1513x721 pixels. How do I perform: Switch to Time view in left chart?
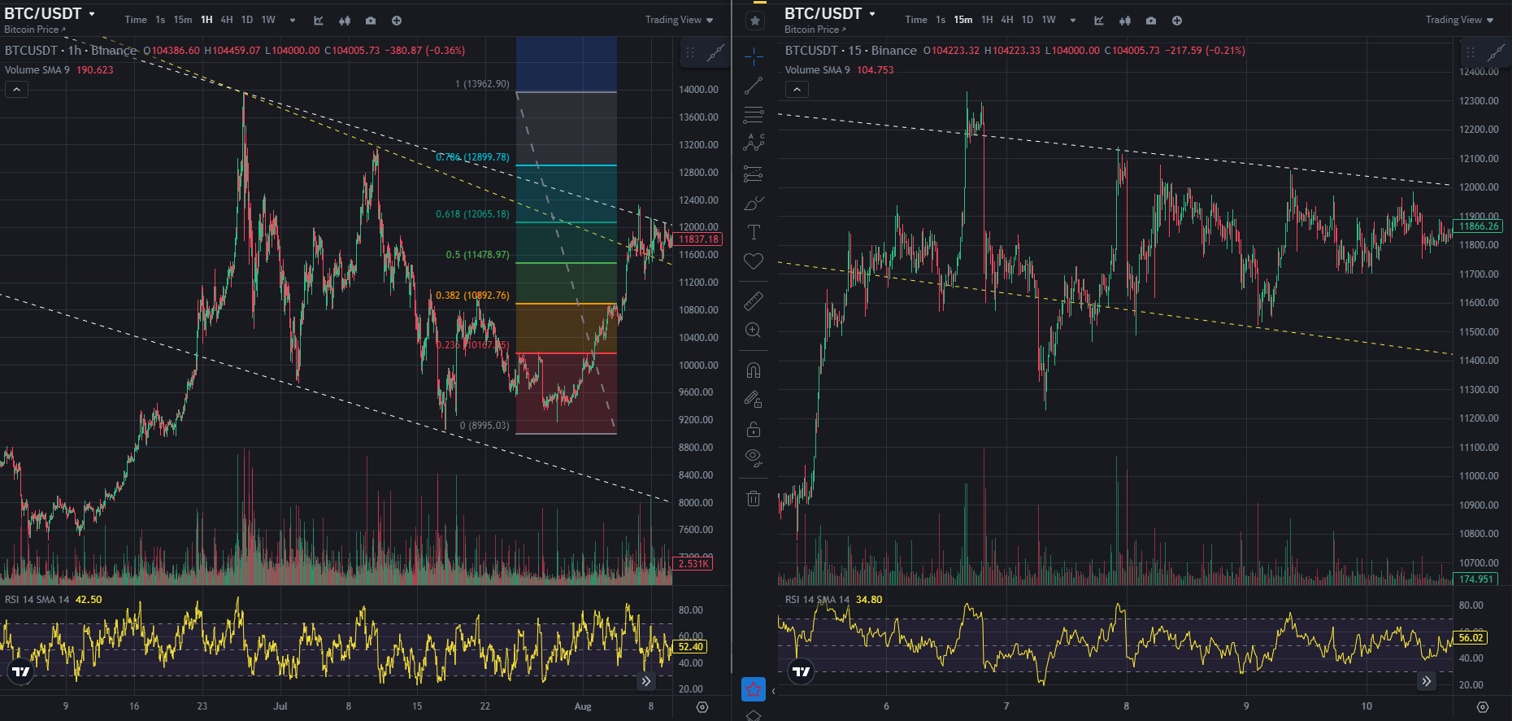click(136, 20)
